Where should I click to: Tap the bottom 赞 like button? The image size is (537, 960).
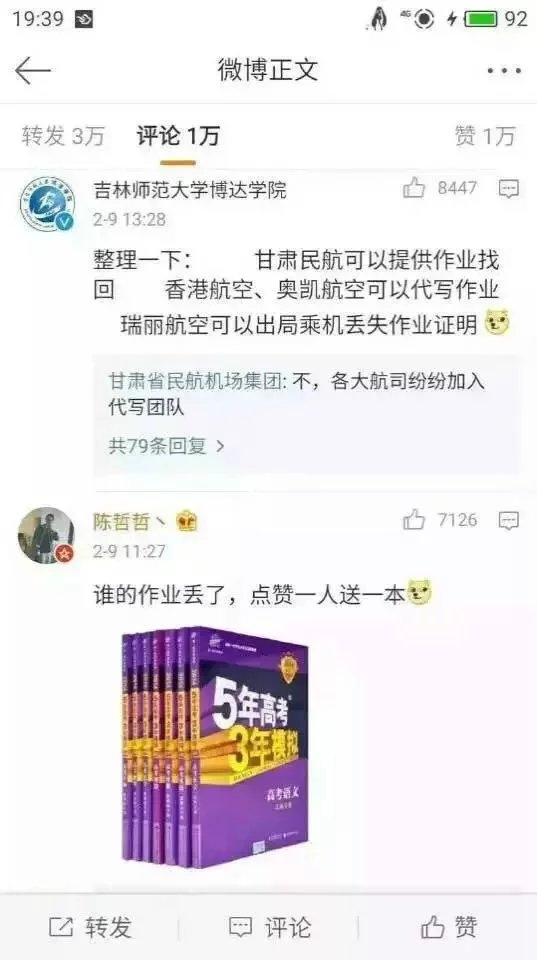click(x=449, y=927)
